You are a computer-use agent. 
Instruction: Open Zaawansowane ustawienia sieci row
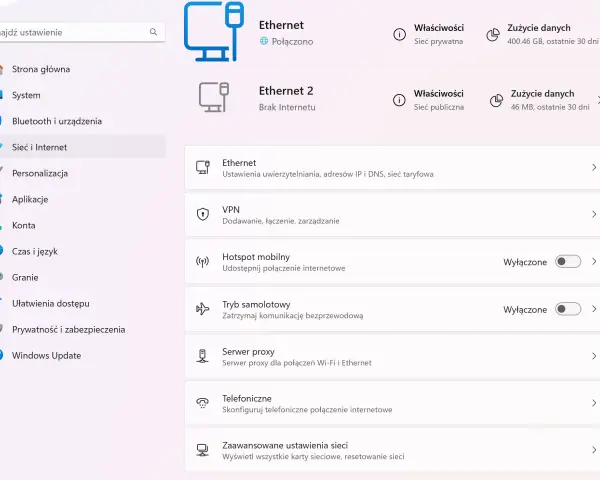392,450
